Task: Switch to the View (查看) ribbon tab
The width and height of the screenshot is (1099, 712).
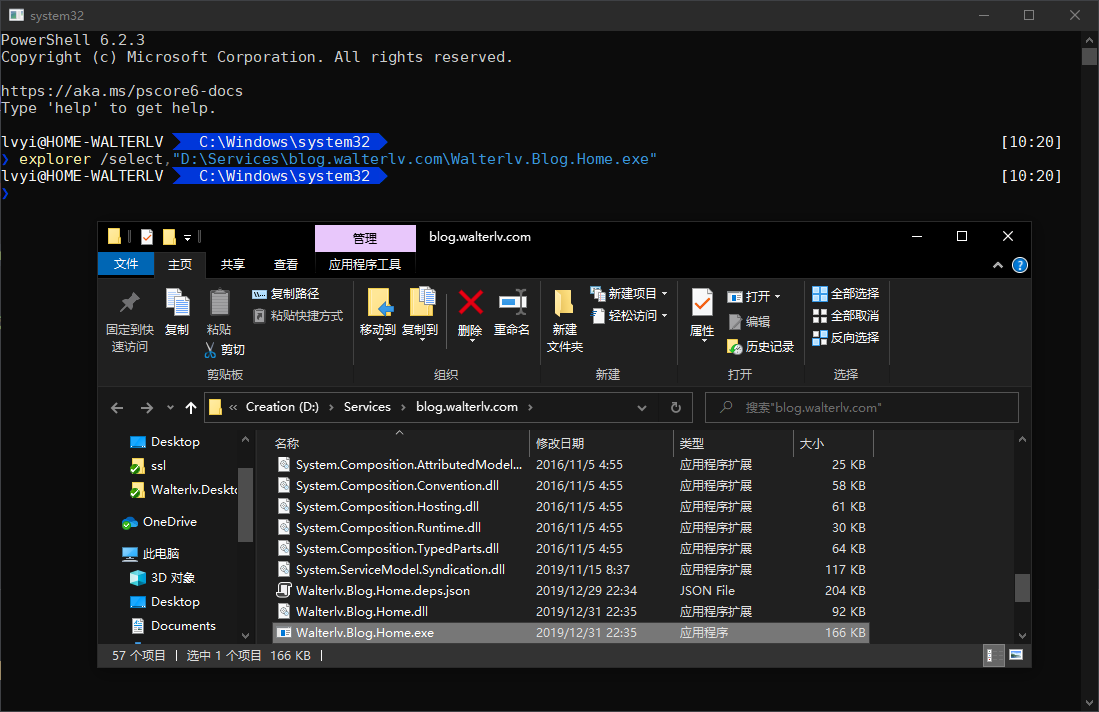Action: (x=286, y=264)
